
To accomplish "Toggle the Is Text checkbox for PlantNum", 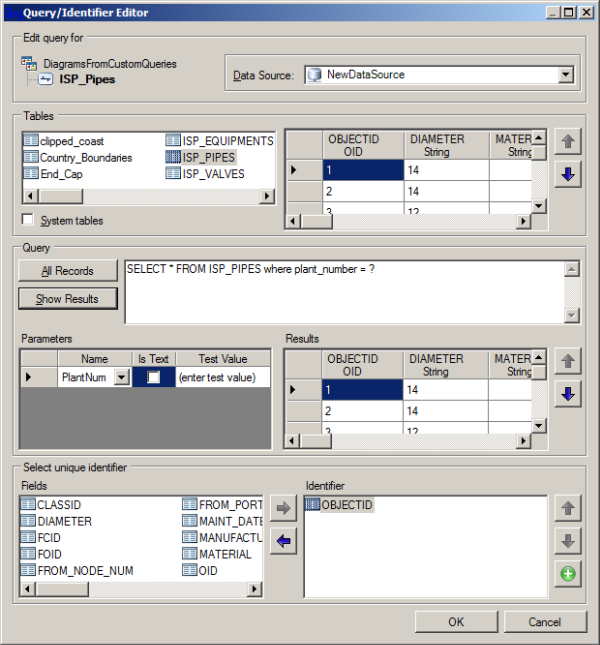I will pyautogui.click(x=154, y=377).
